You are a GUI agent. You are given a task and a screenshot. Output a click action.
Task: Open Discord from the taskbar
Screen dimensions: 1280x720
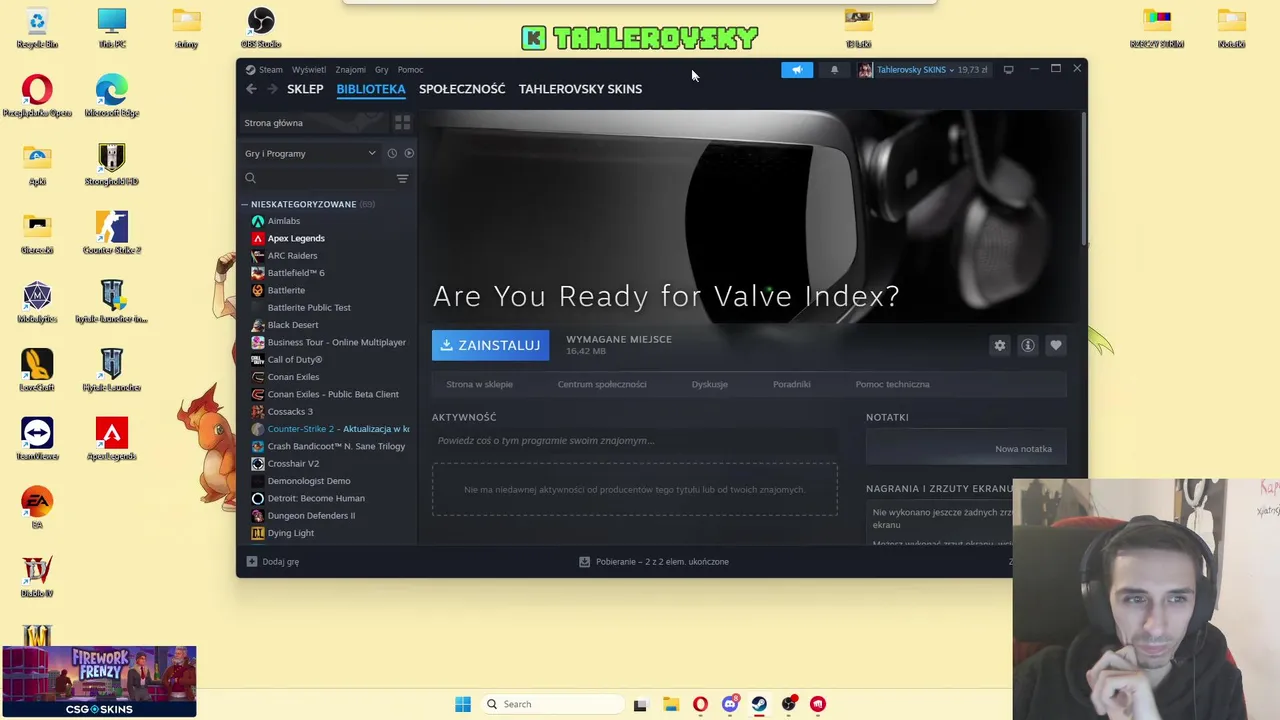(x=729, y=704)
